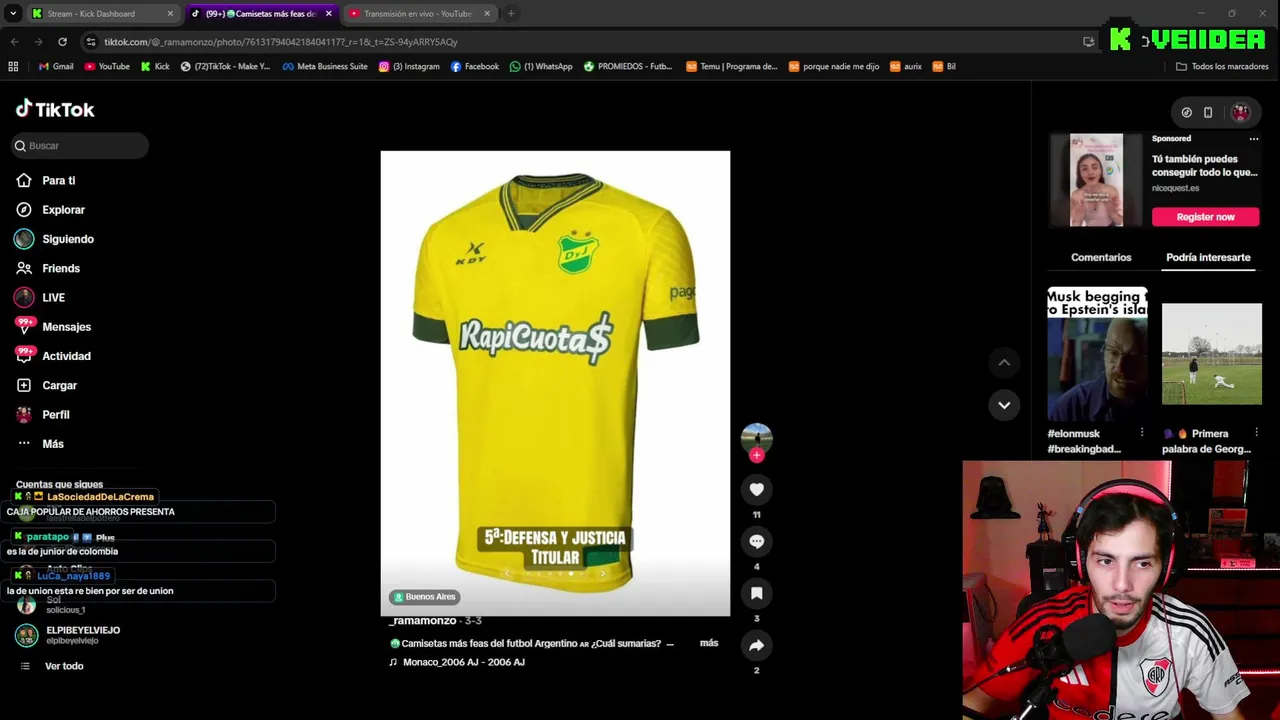Close the TikTok browser tab
The width and height of the screenshot is (1280, 720).
click(x=328, y=14)
